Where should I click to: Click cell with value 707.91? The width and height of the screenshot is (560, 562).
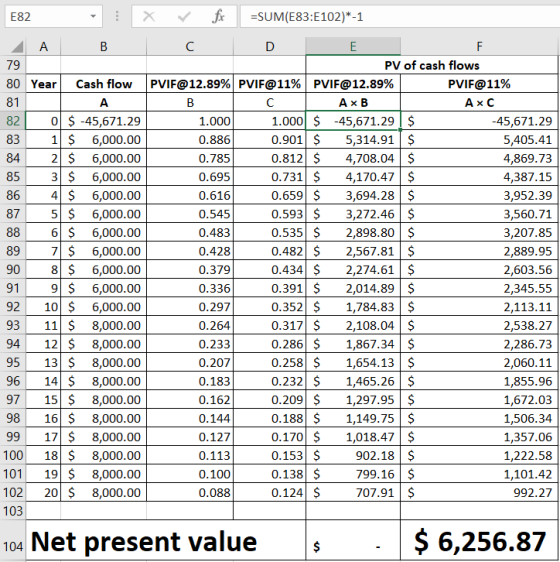(x=353, y=492)
